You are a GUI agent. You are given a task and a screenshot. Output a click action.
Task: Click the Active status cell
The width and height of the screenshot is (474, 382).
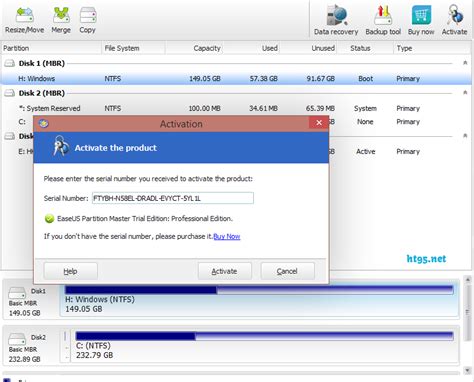(x=365, y=151)
